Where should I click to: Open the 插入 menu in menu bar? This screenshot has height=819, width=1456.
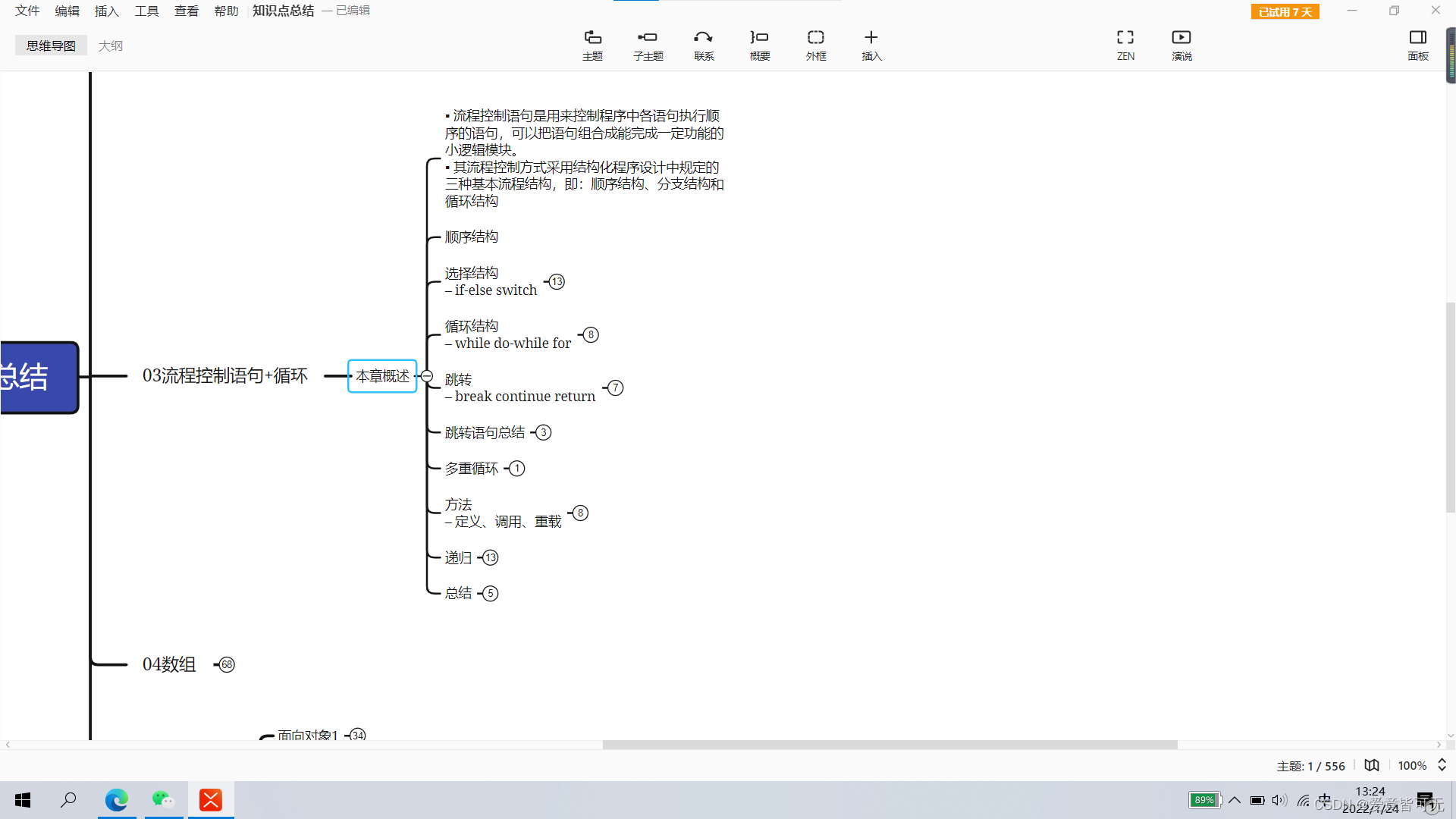click(x=106, y=11)
